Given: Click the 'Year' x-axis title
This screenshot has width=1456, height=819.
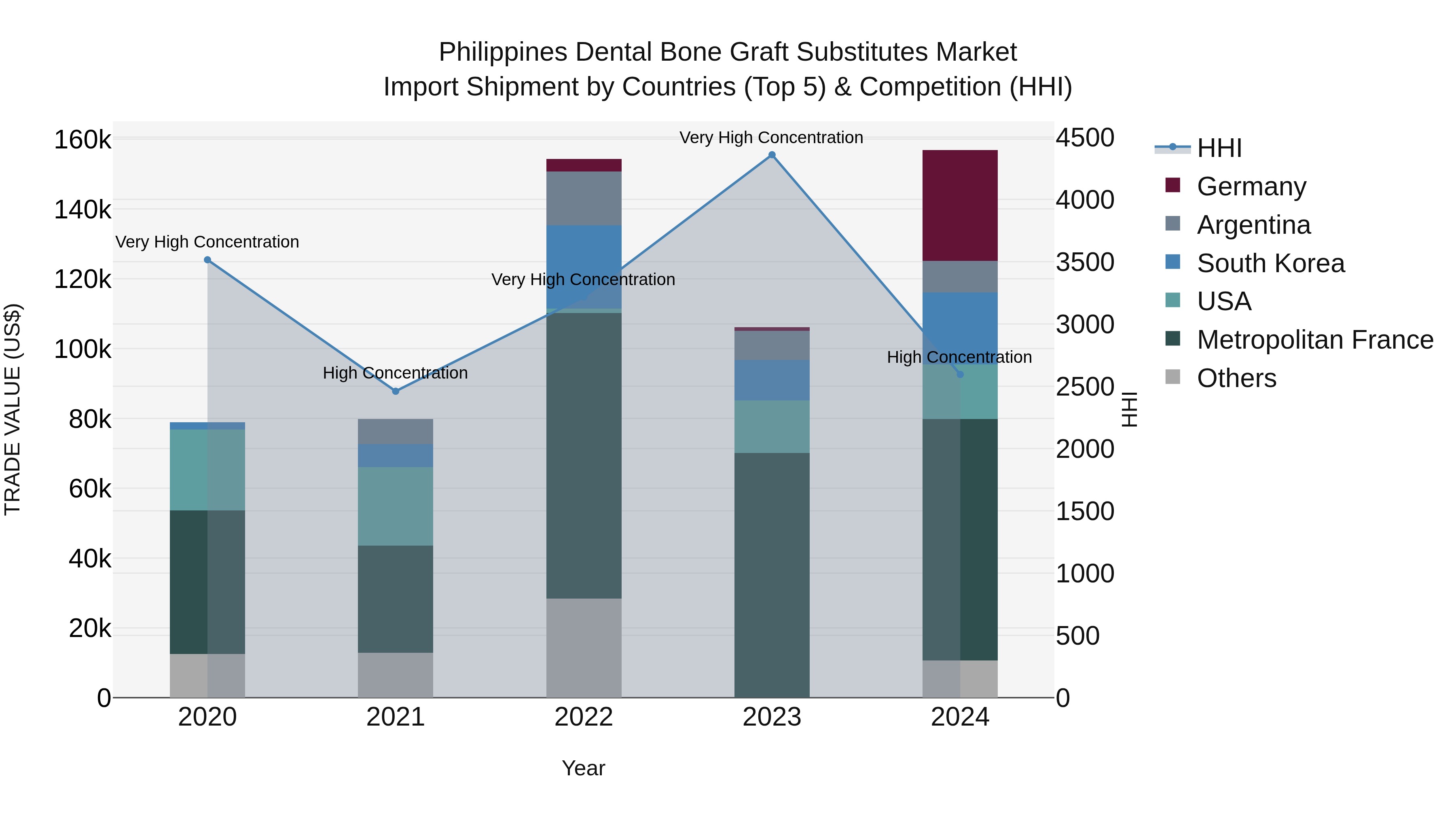Looking at the screenshot, I should [584, 768].
